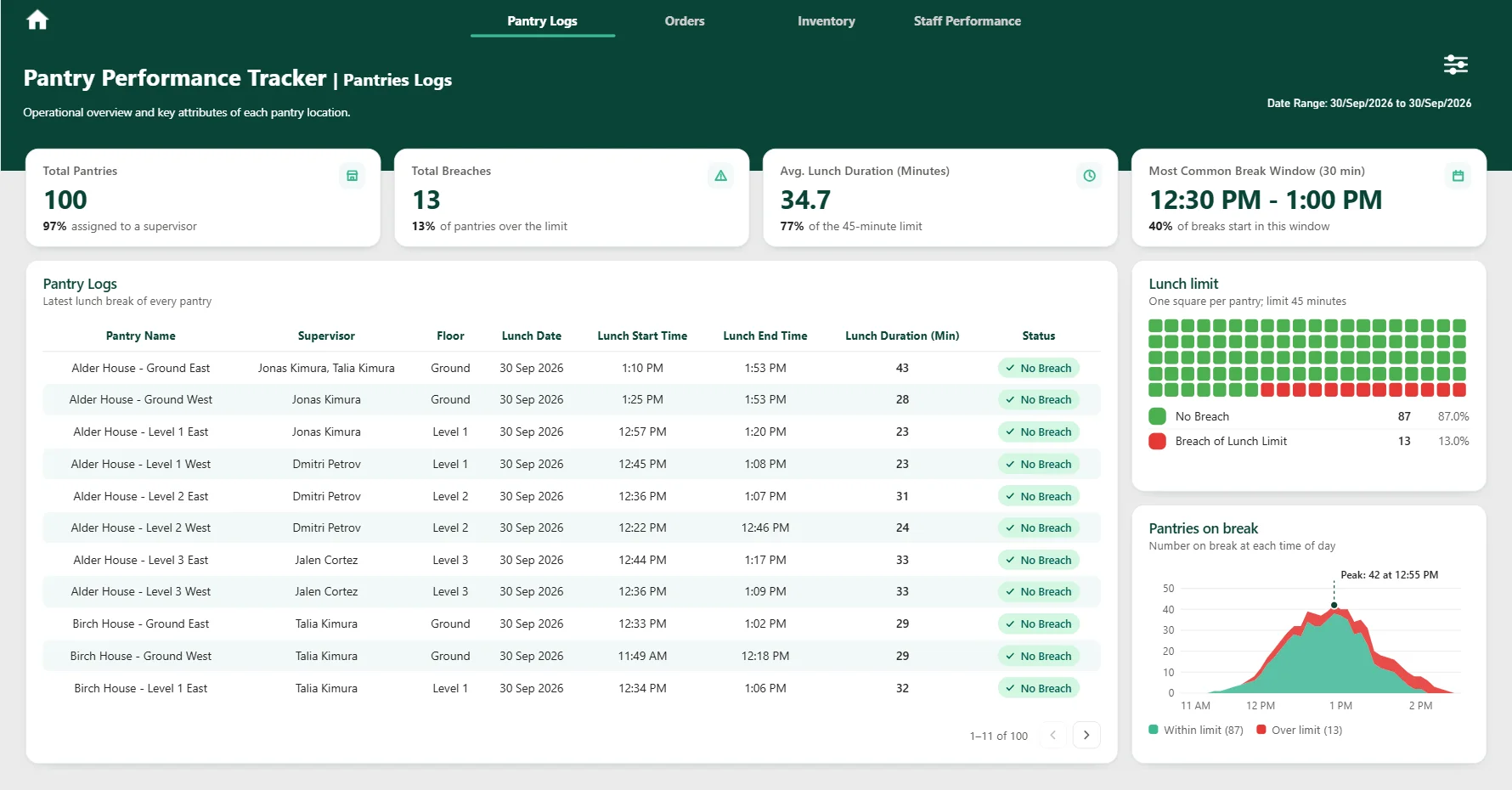Click the Alder House - Level 2 West name
The width and height of the screenshot is (1512, 790).
point(141,528)
